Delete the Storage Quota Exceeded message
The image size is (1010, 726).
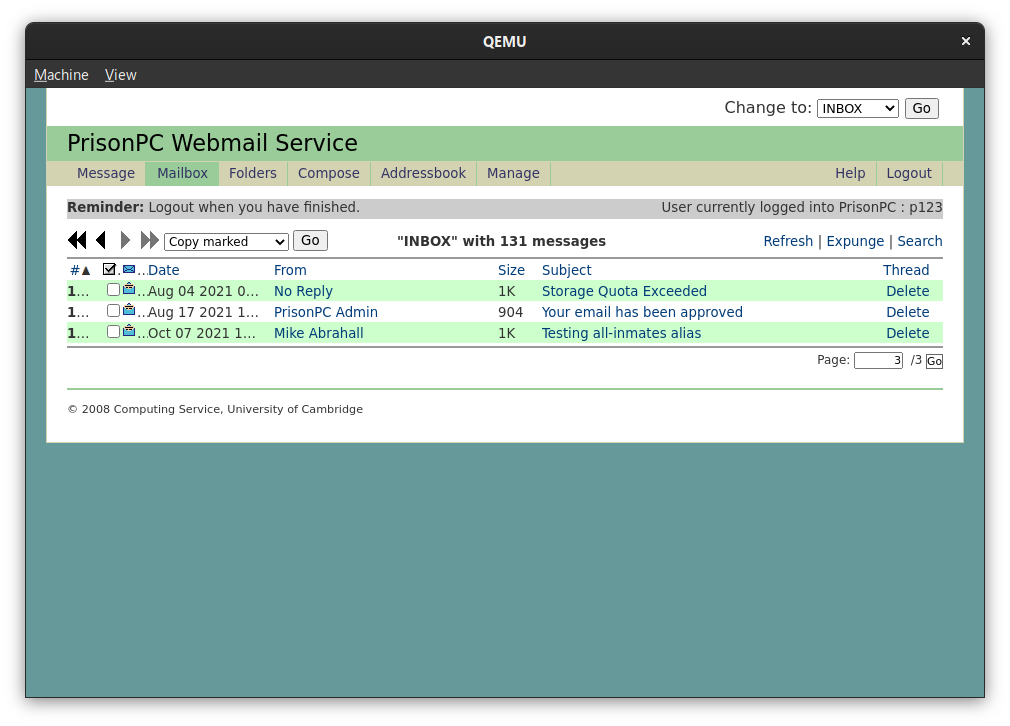coord(908,291)
